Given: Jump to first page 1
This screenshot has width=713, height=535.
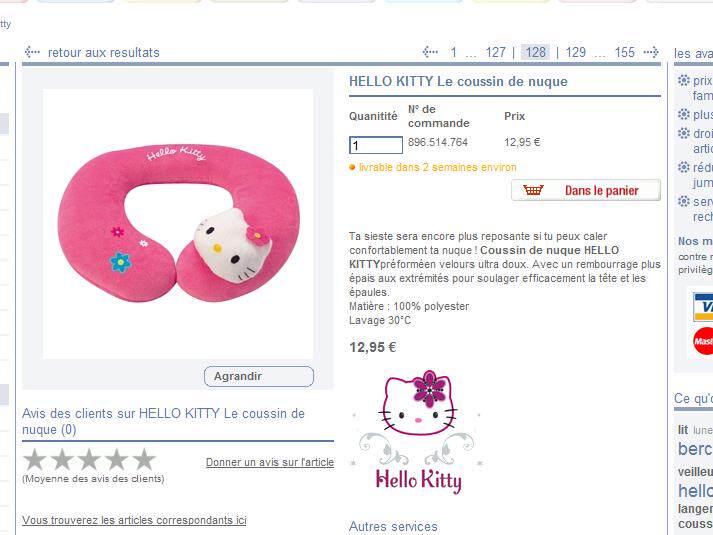Looking at the screenshot, I should (x=453, y=52).
